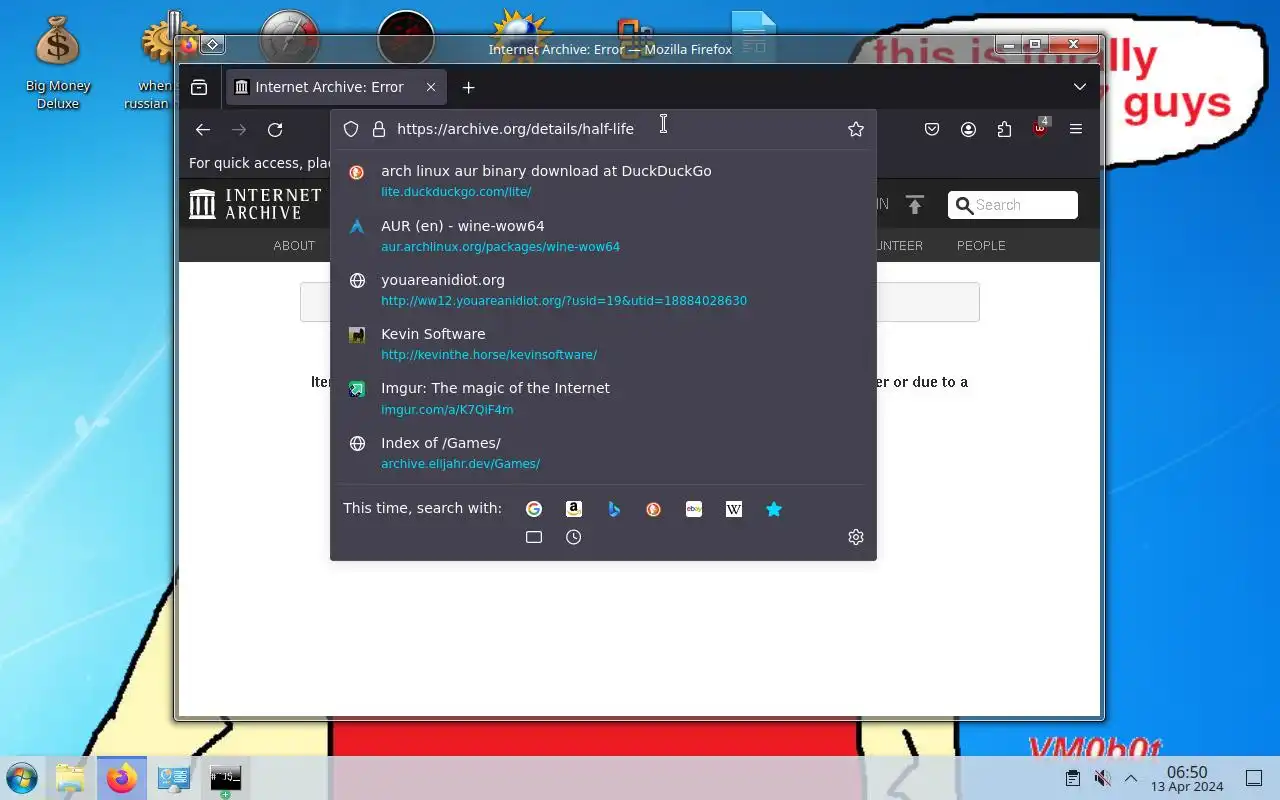Search with eBay this time

tap(694, 509)
